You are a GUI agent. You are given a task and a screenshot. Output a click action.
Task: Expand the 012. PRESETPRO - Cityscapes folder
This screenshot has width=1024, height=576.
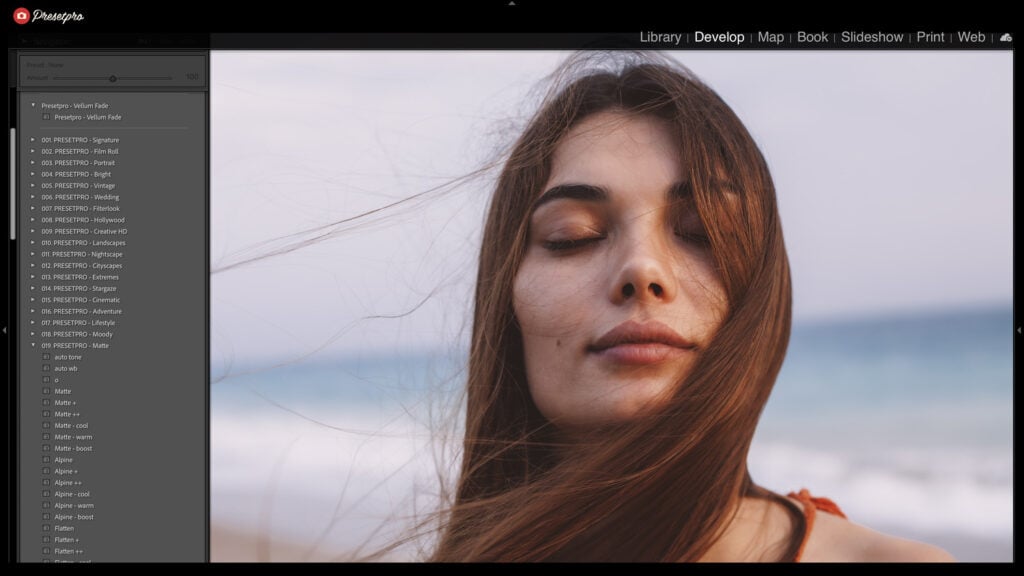coord(31,265)
